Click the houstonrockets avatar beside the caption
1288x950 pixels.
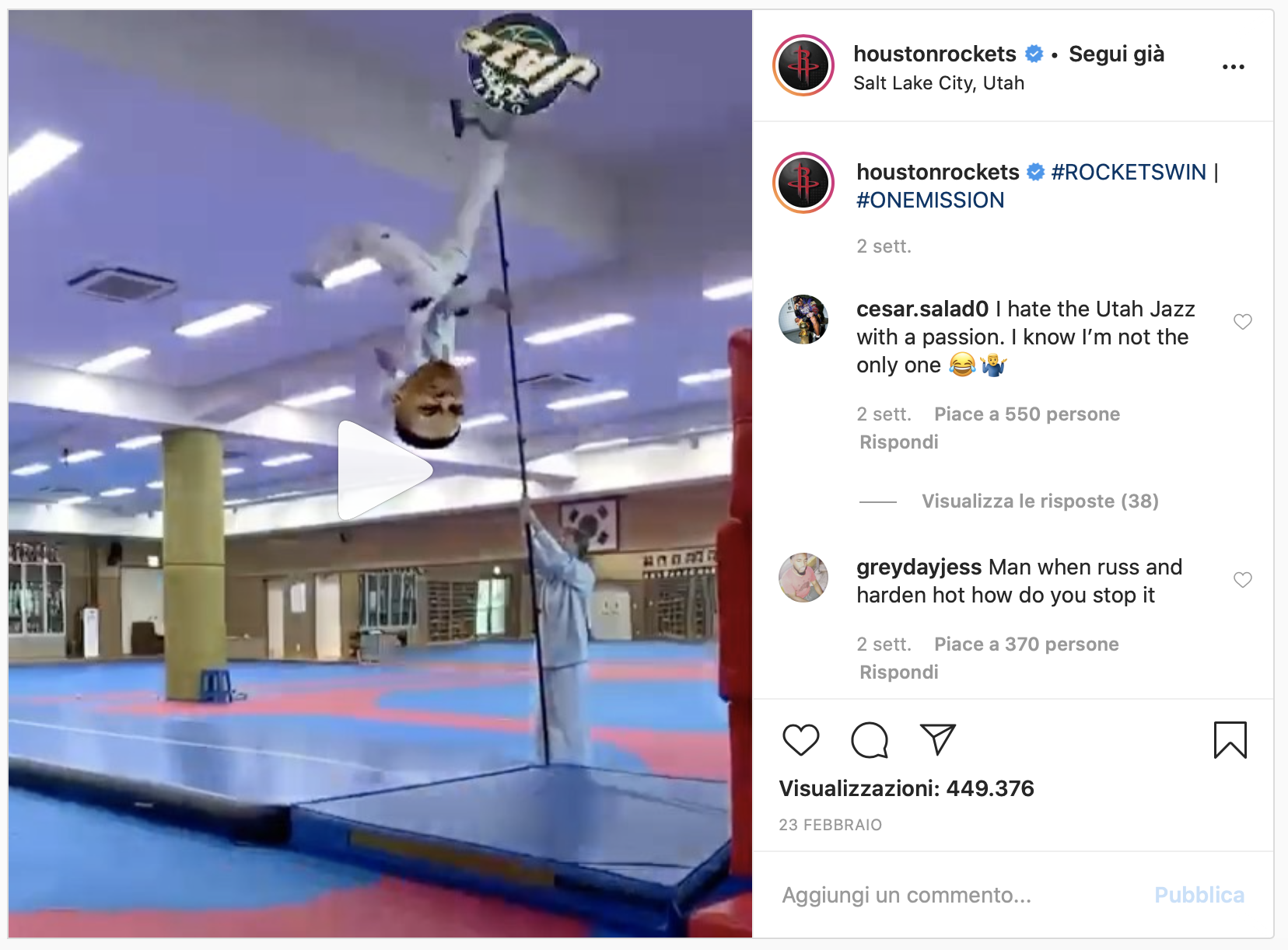point(803,183)
